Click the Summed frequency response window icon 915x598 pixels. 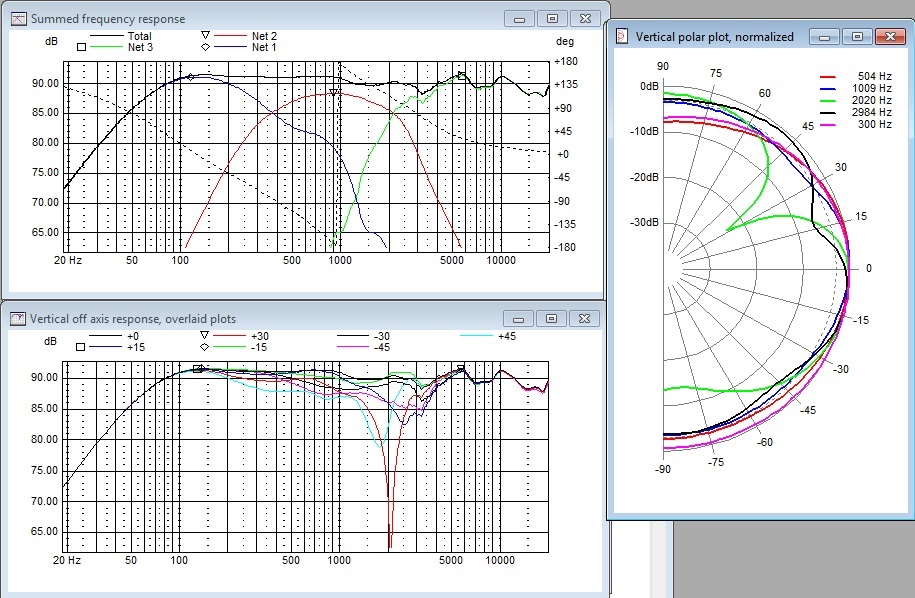[17, 18]
